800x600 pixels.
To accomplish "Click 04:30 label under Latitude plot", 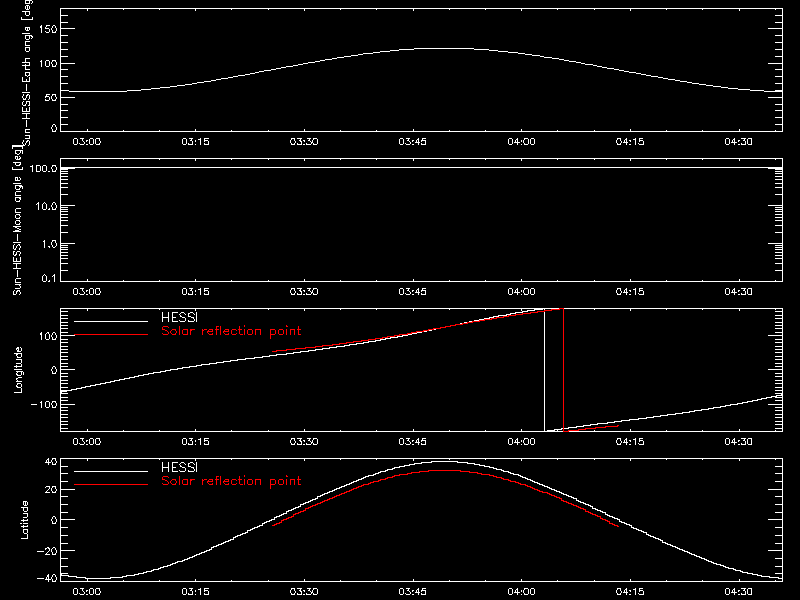I will coord(738,592).
